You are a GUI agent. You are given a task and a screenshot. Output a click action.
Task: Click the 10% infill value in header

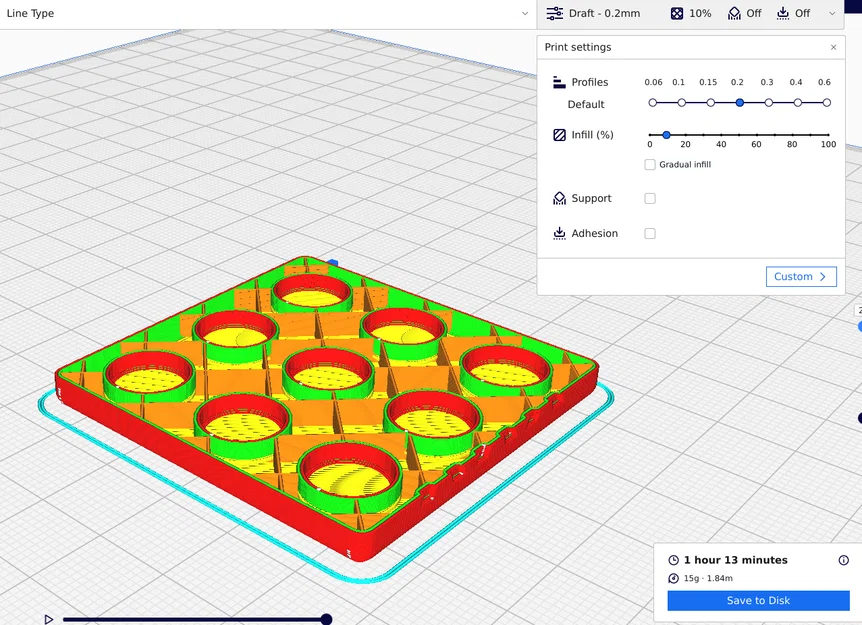(700, 13)
